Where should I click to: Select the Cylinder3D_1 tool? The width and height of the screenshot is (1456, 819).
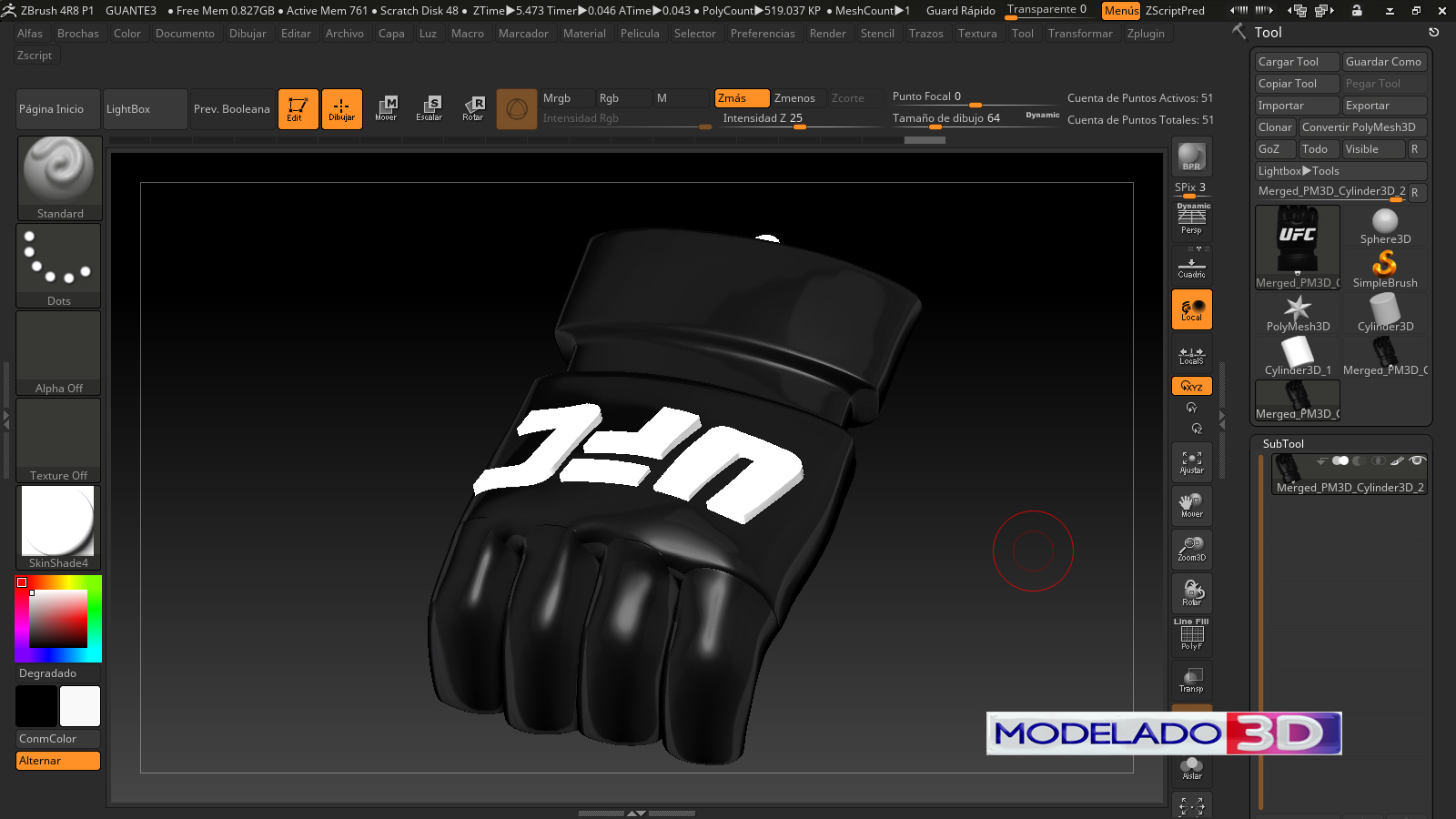click(1298, 358)
